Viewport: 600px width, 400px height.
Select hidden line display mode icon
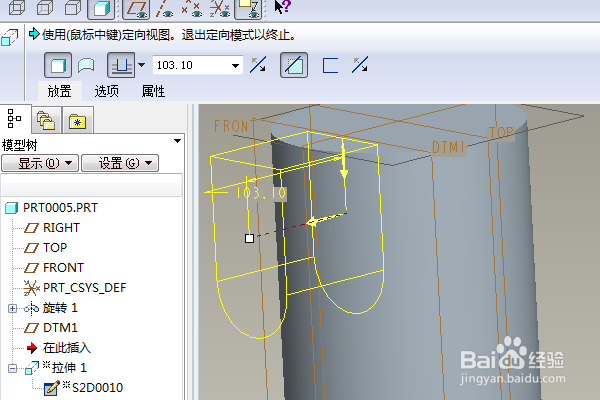click(45, 8)
